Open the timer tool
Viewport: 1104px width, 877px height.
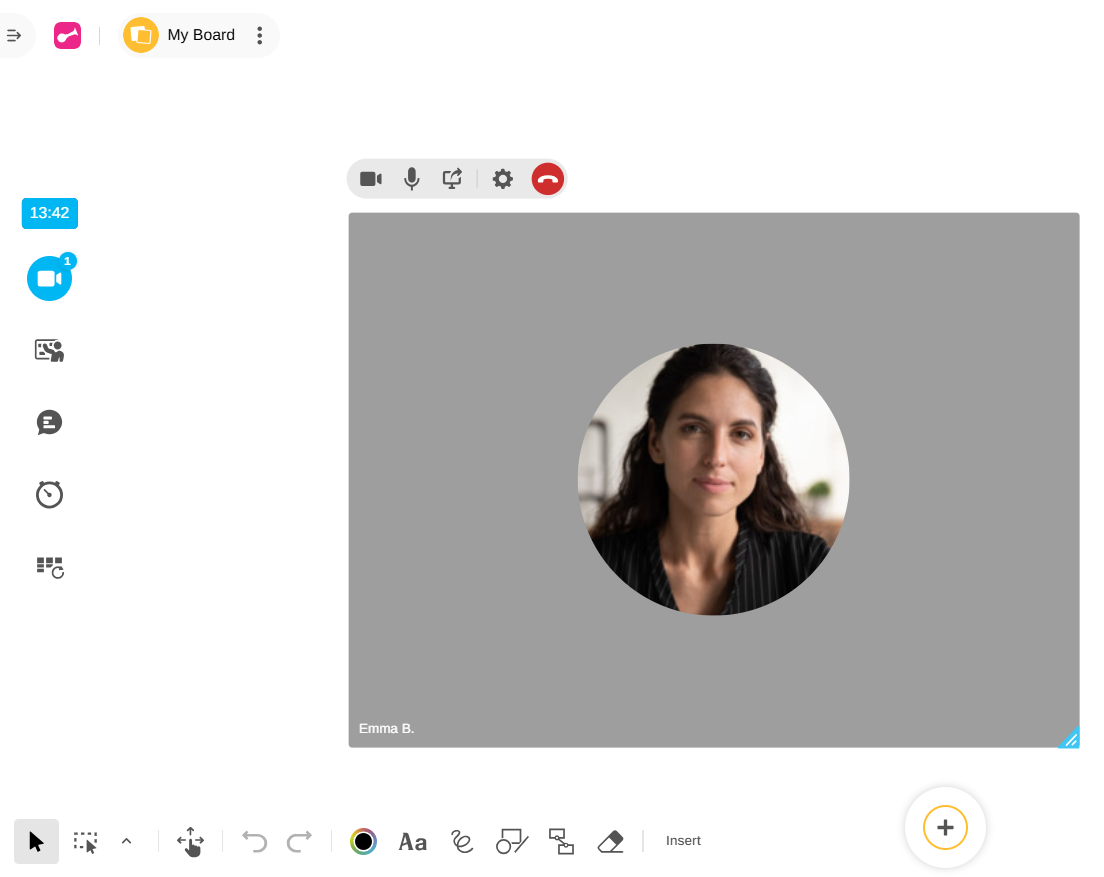coord(49,494)
